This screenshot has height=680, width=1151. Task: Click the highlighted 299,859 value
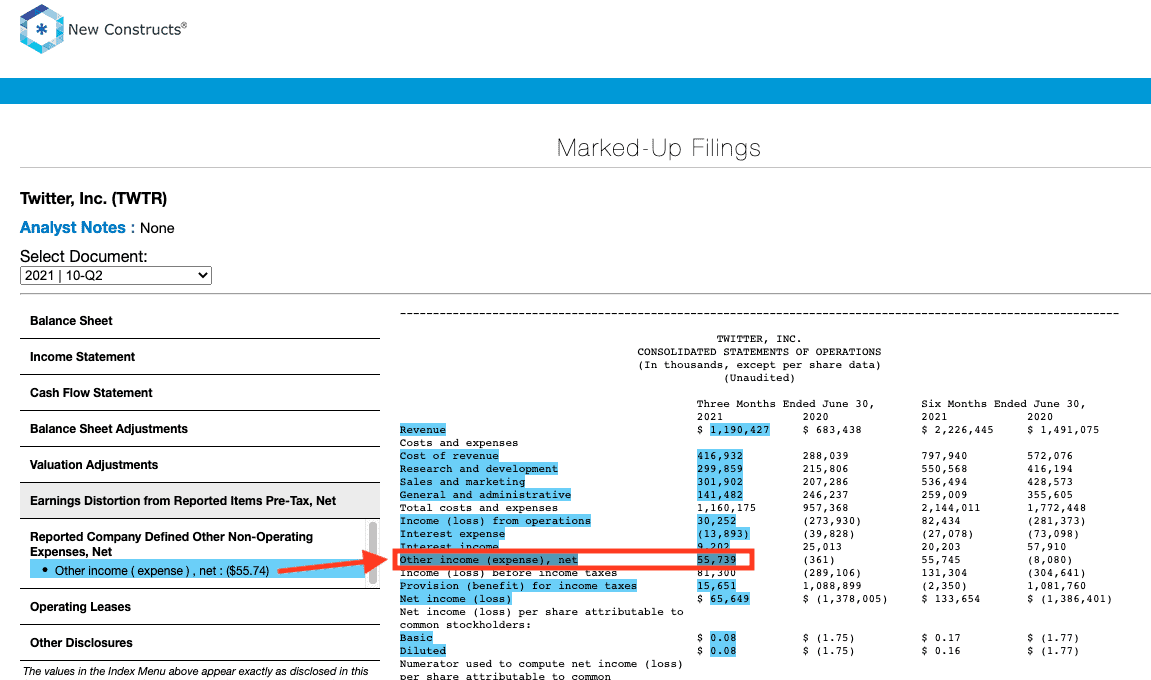coord(719,469)
